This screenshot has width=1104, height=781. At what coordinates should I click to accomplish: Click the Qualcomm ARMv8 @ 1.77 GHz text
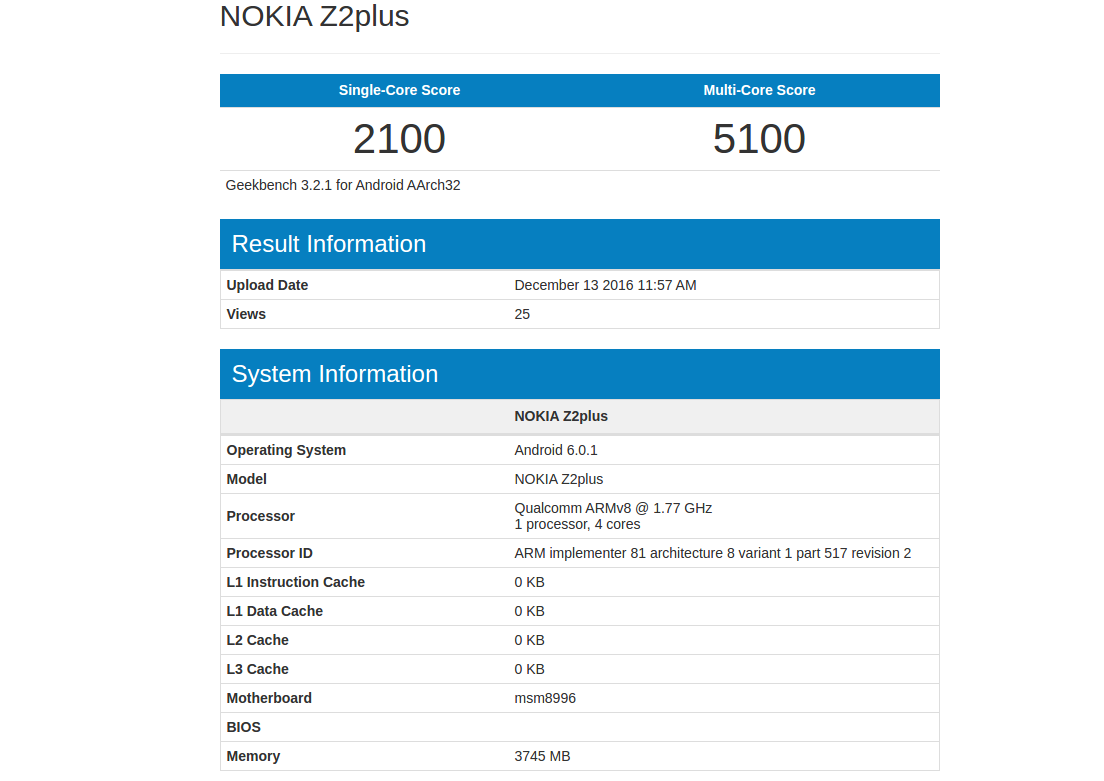(613, 508)
